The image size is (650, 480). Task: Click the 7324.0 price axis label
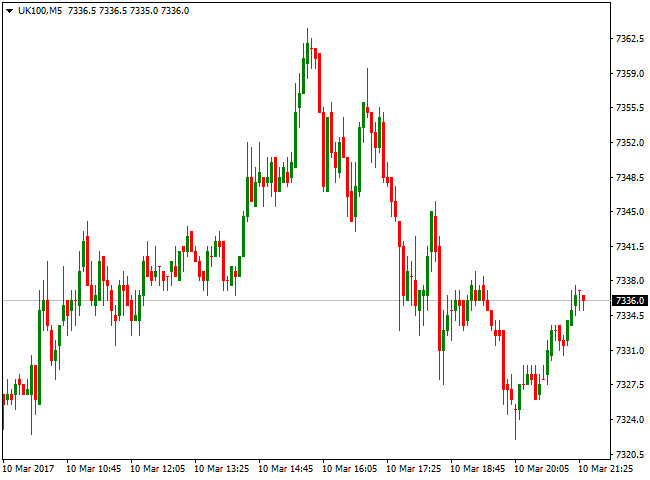click(x=630, y=420)
